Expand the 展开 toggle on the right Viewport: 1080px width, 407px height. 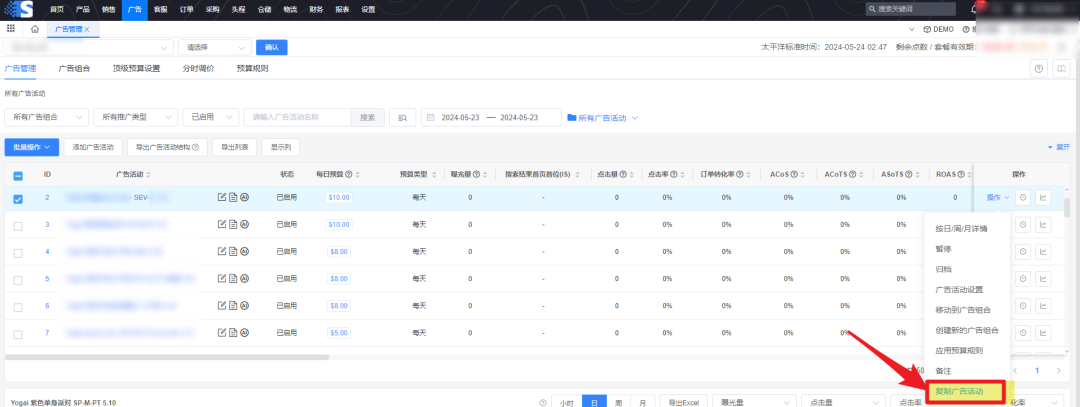point(1059,147)
